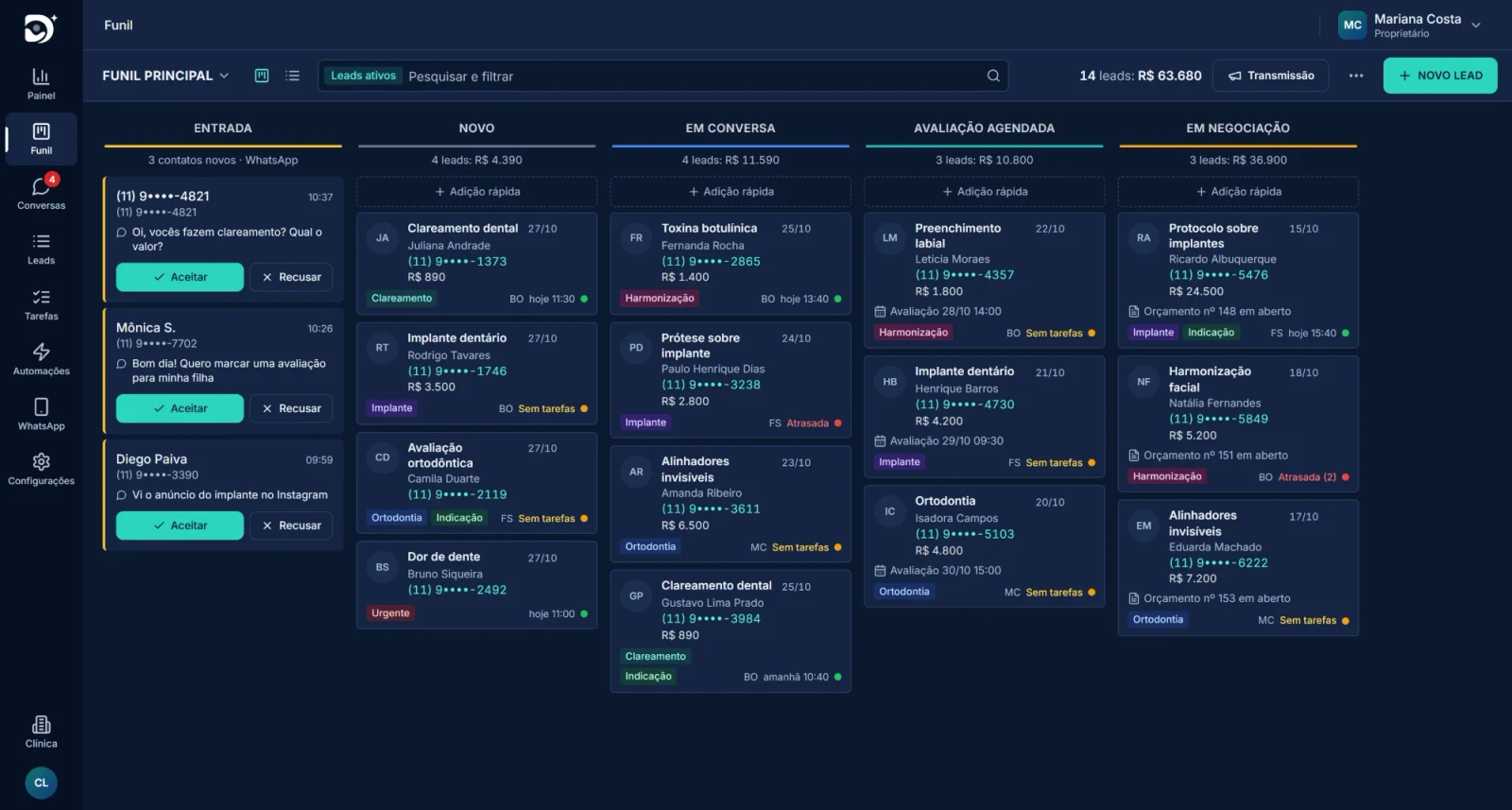Screen dimensions: 1512x810
Task: Click Adição rápida in EM NEGOCIAÇÃO column
Action: tap(1238, 192)
